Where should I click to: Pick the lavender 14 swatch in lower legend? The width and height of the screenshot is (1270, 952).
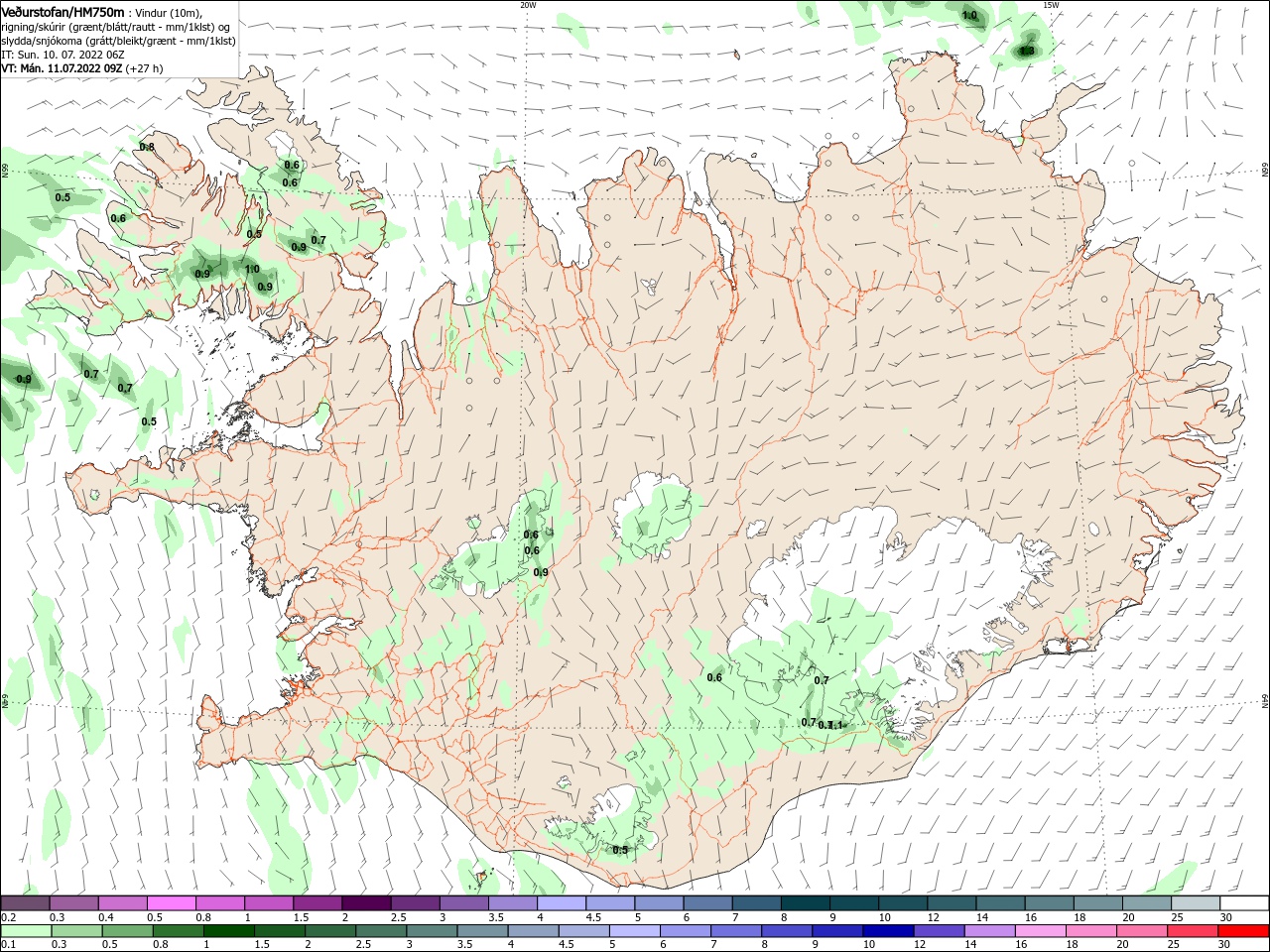[989, 930]
